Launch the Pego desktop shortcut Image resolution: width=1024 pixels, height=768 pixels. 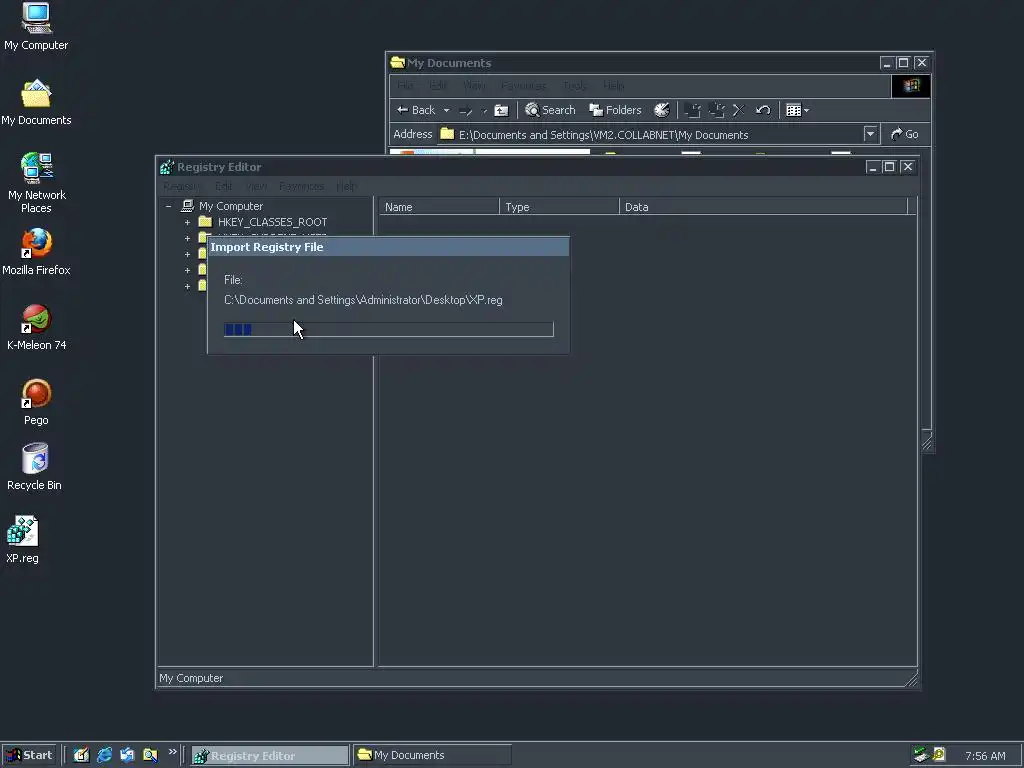point(36,402)
